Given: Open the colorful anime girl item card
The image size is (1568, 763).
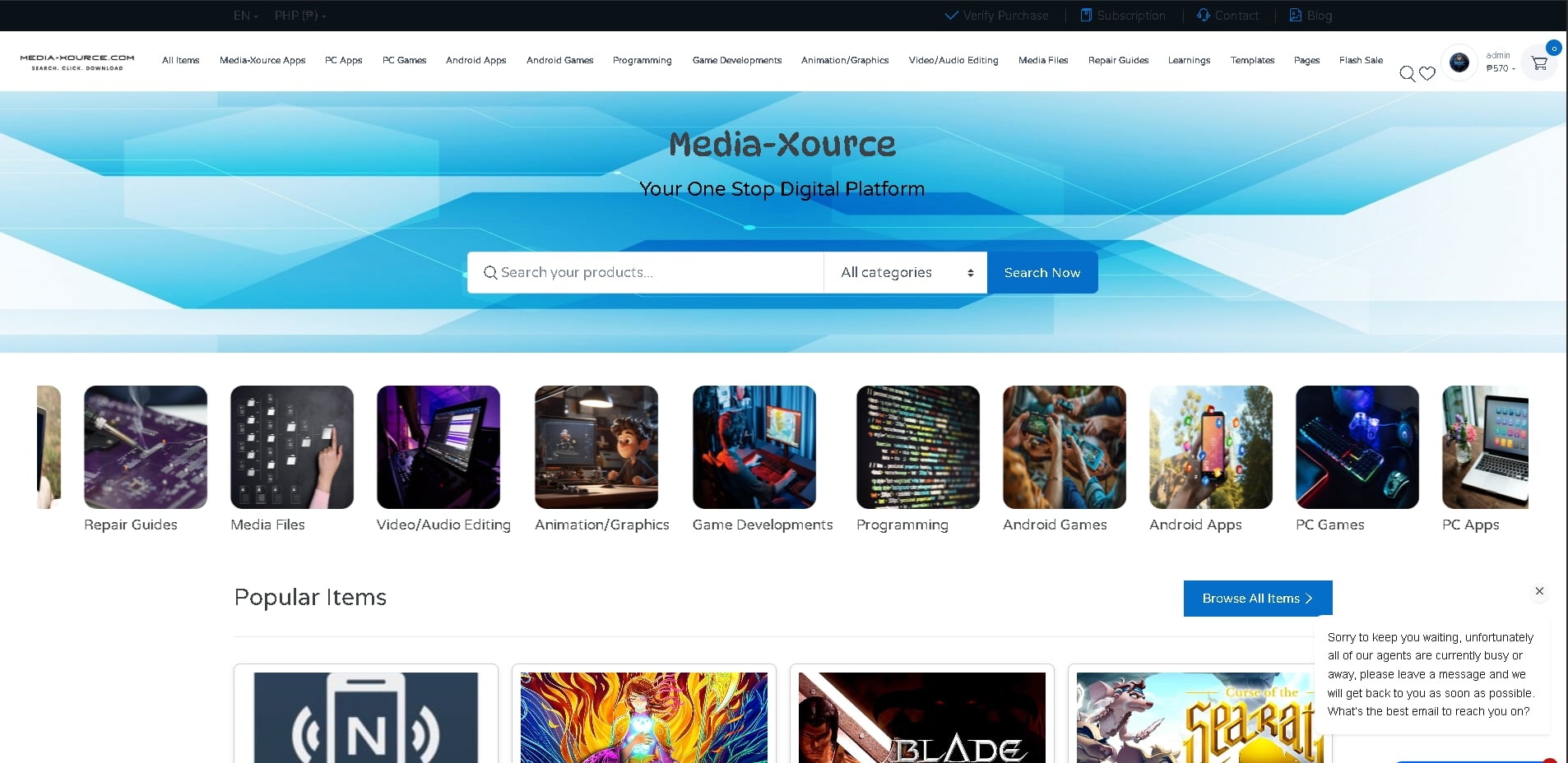Looking at the screenshot, I should click(x=644, y=714).
